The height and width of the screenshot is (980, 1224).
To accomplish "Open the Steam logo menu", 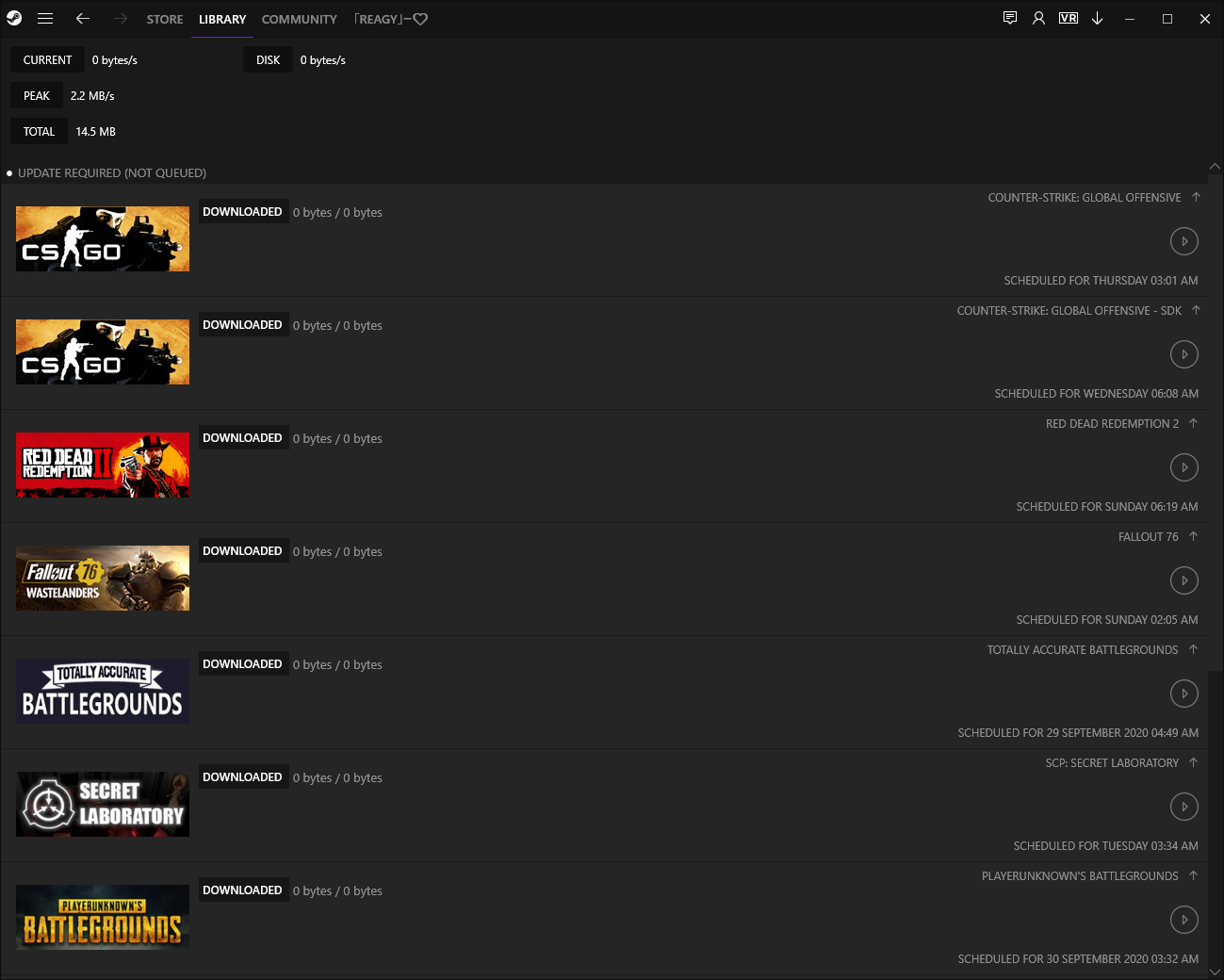I will (14, 18).
